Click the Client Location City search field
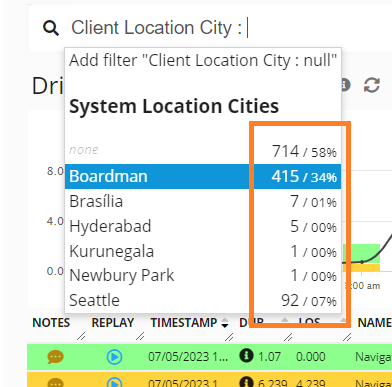Viewport: 392px width, 387px height. click(210, 28)
